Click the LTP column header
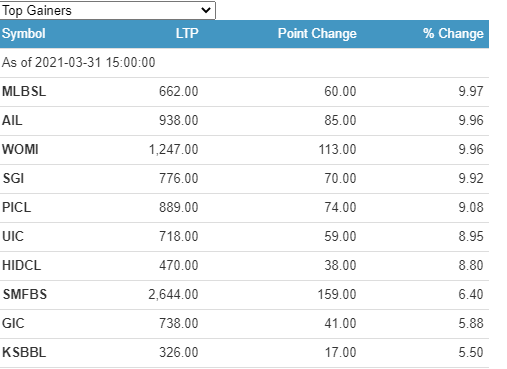This screenshot has height=369, width=507. (x=187, y=33)
